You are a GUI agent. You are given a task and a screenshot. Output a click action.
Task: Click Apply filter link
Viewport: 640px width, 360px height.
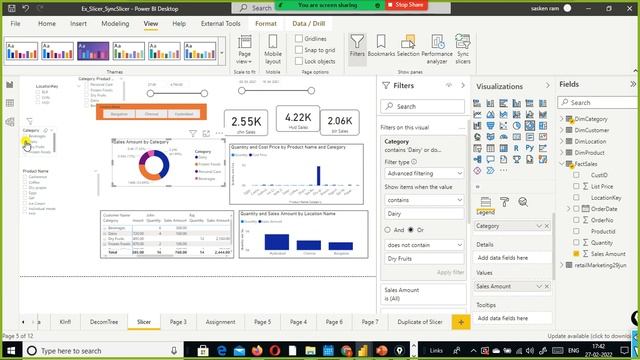tap(450, 272)
